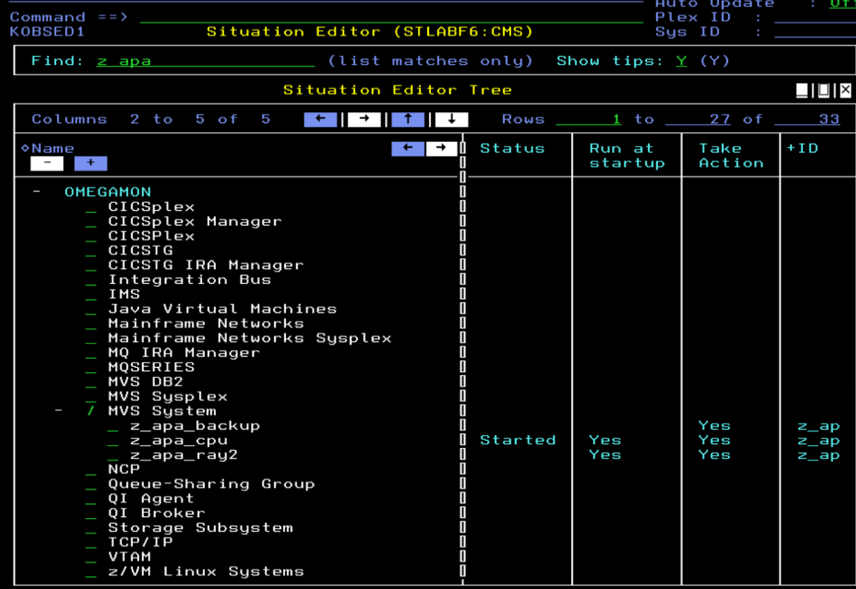Click the Rows total value 33
The width and height of the screenshot is (856, 589).
(x=807, y=119)
